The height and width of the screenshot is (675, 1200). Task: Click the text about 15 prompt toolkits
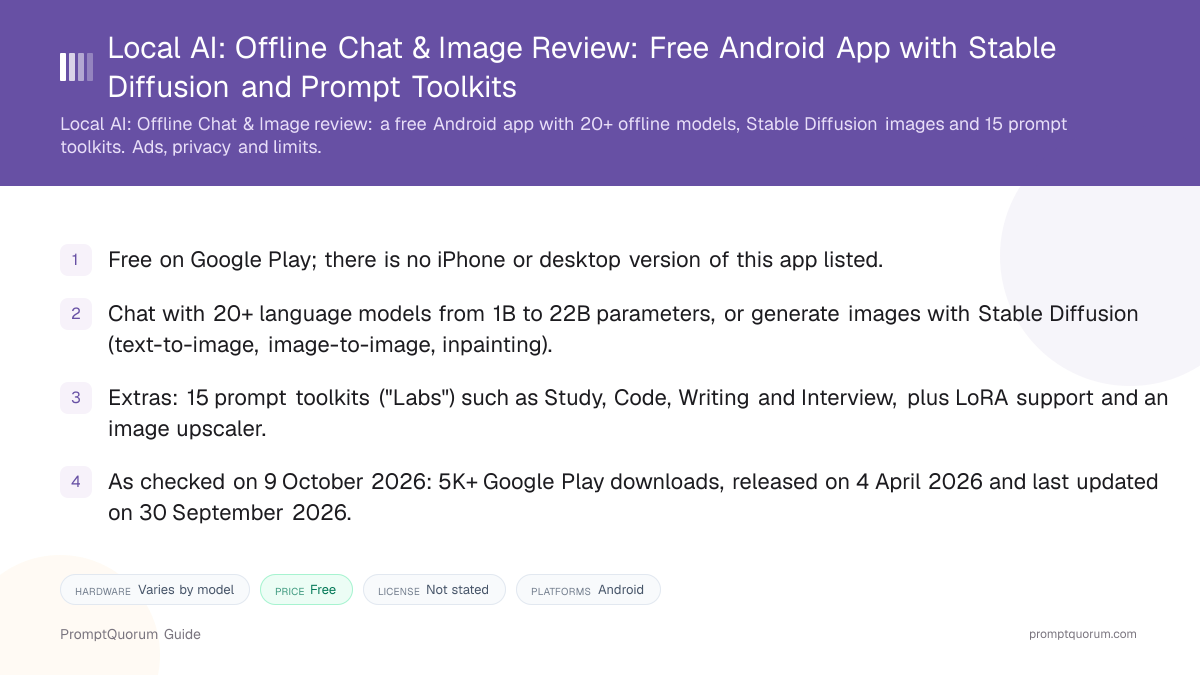638,412
